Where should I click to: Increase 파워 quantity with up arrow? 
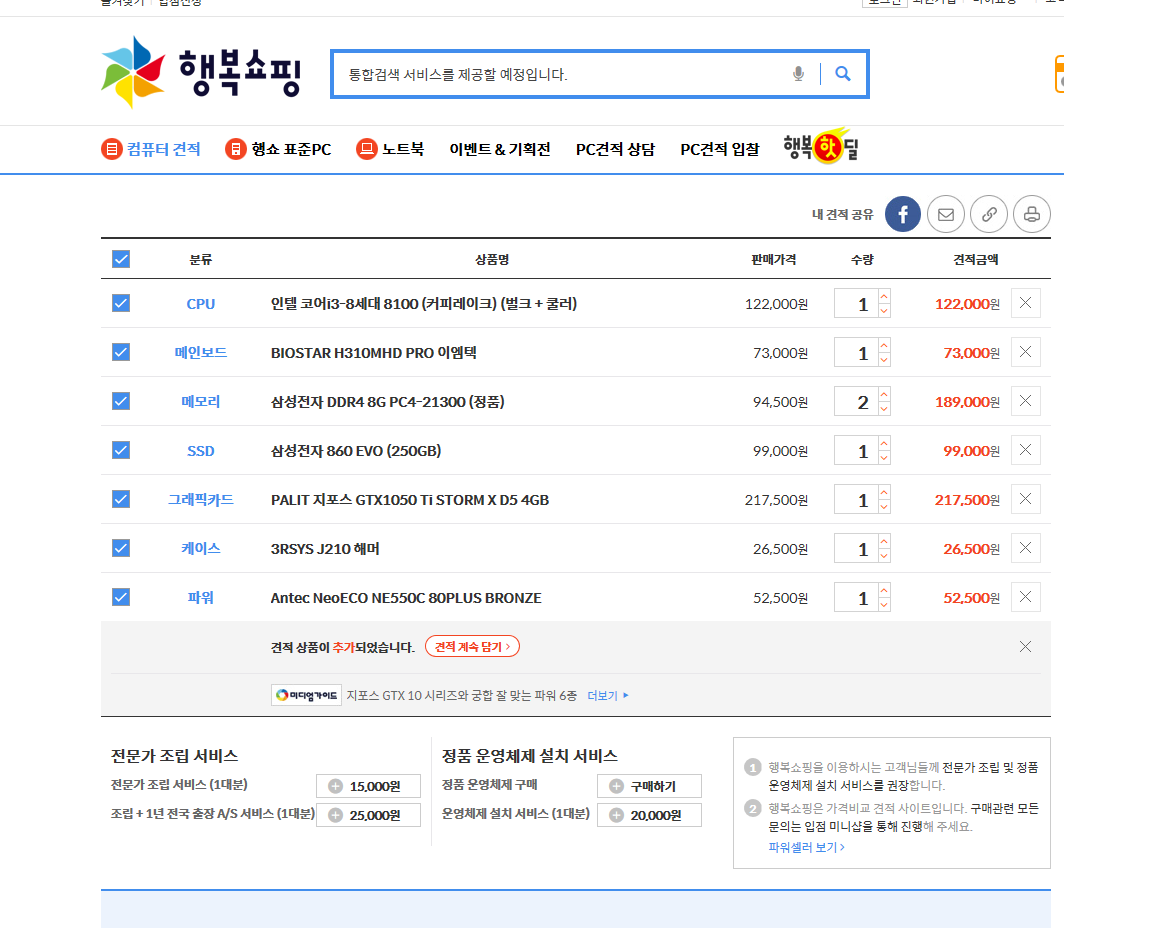(x=885, y=590)
